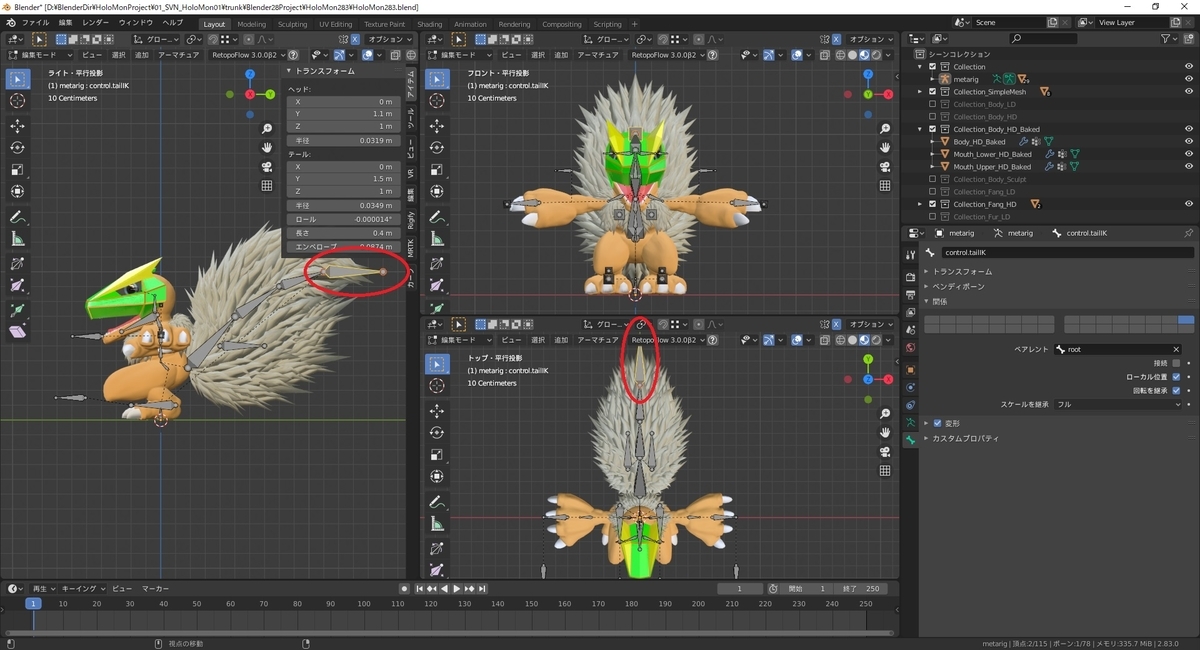Enable Collection_Body_LD checkbox
The width and height of the screenshot is (1200, 650).
click(933, 104)
